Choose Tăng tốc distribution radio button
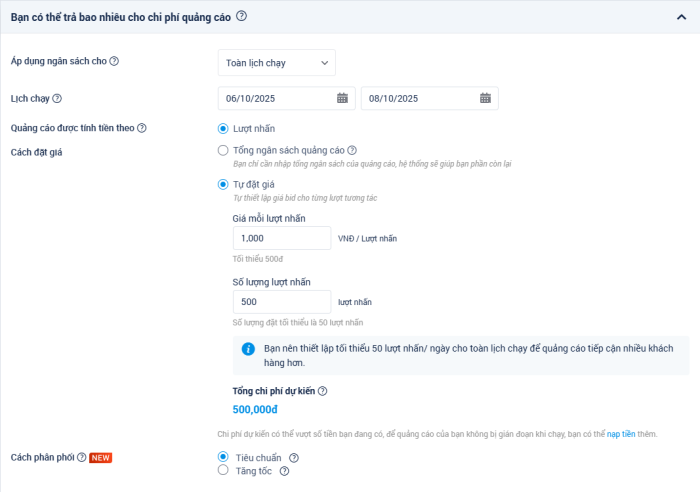 coord(223,470)
